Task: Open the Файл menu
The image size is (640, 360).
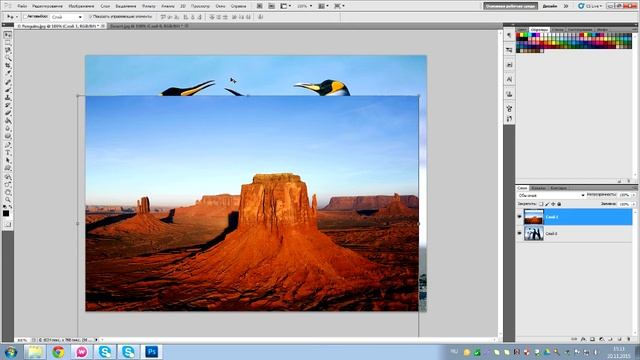Action: click(22, 6)
